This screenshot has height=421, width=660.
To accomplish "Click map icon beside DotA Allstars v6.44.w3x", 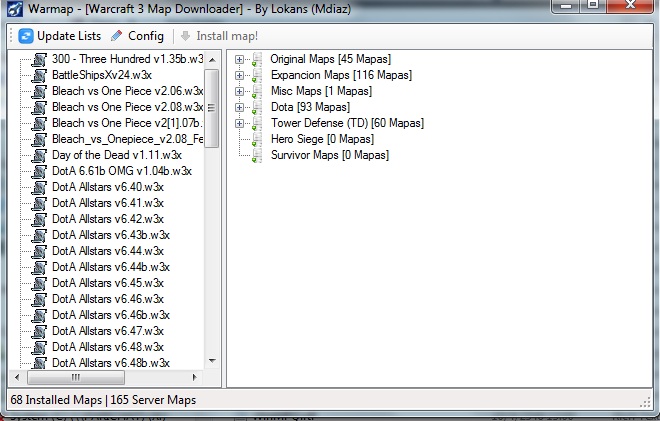I will click(x=39, y=251).
